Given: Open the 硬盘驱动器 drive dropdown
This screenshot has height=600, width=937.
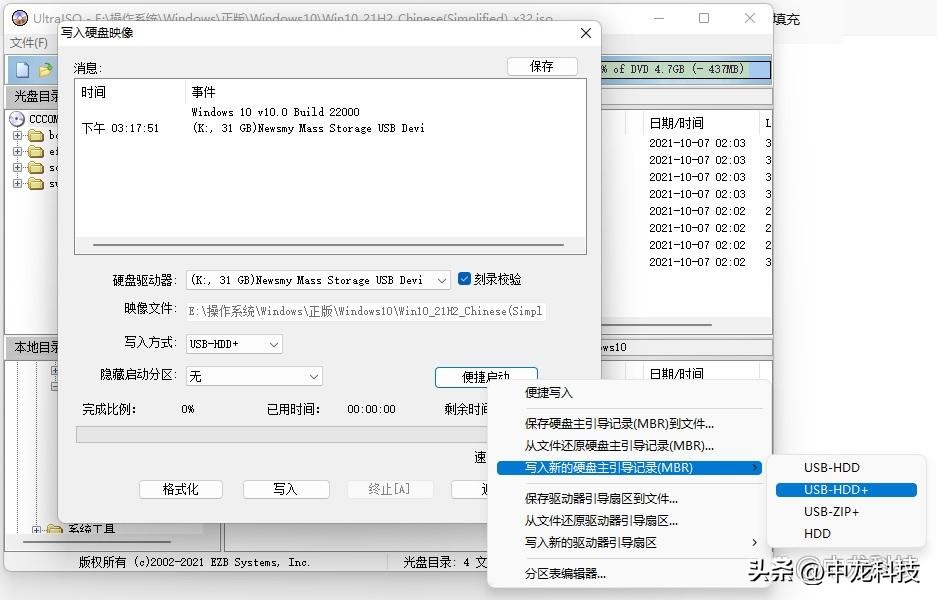Looking at the screenshot, I should (x=443, y=279).
